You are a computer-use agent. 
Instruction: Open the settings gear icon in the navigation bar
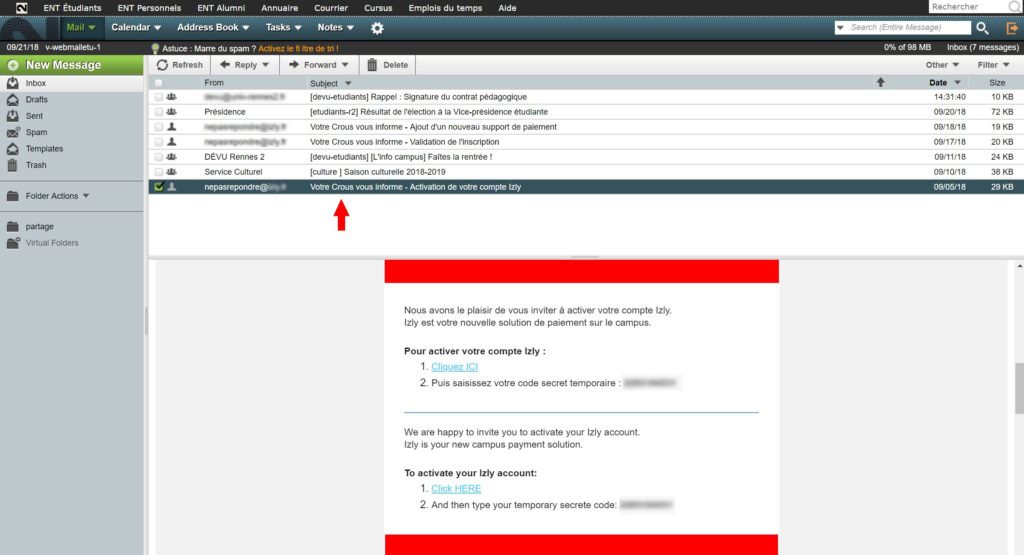point(377,28)
